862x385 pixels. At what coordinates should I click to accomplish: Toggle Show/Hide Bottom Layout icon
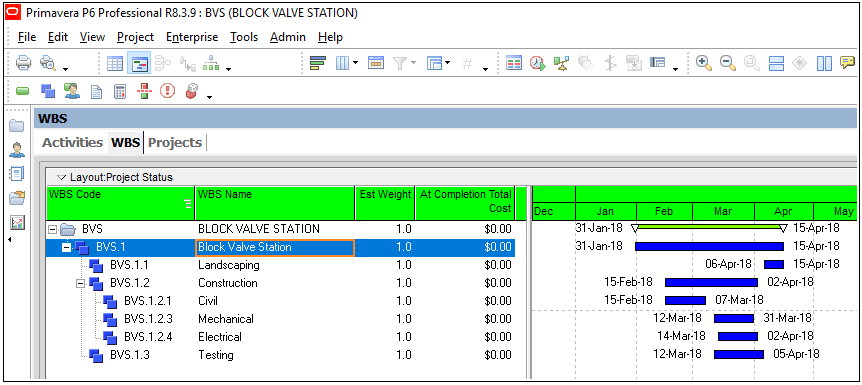tap(776, 63)
